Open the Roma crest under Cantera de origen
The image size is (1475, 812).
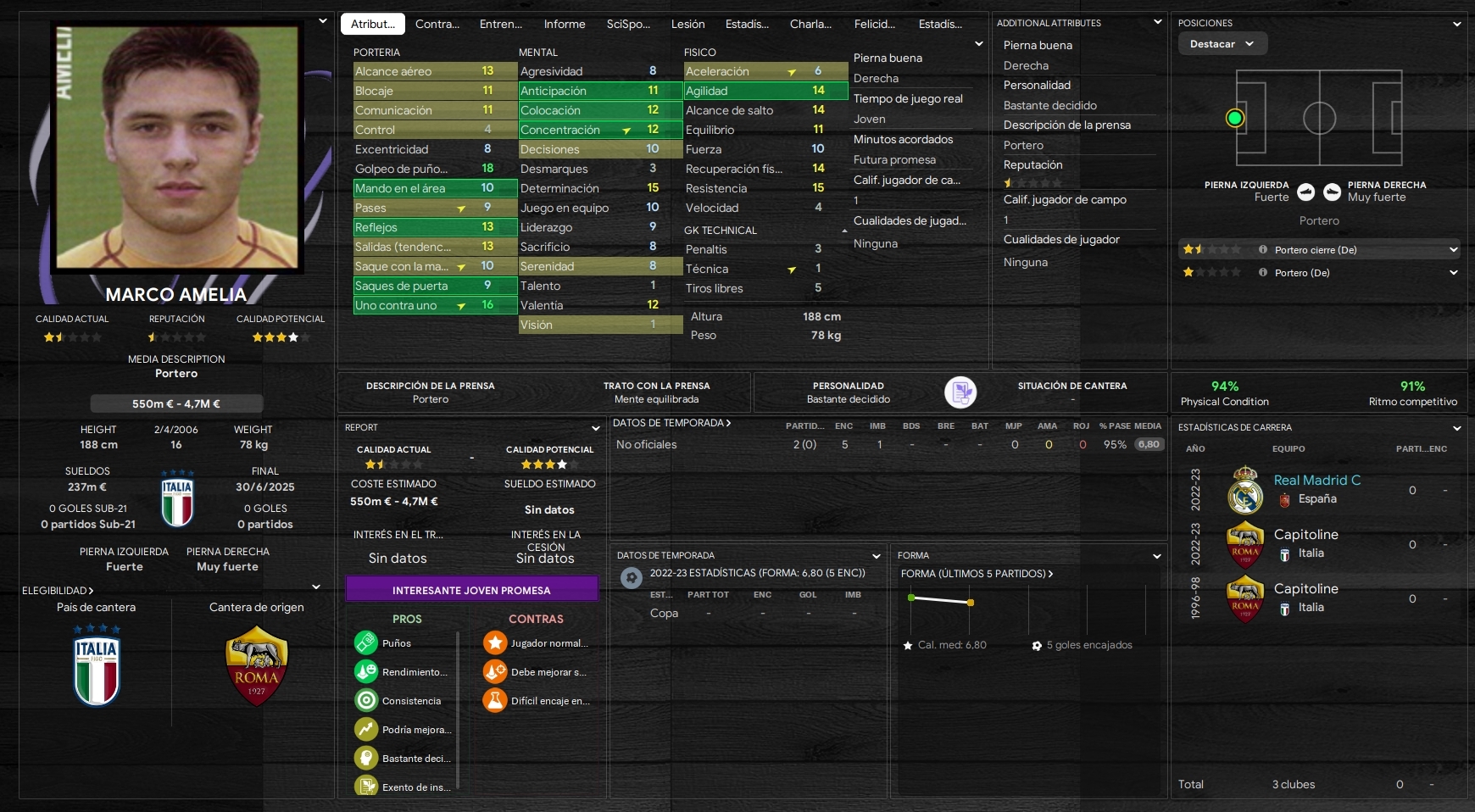(x=257, y=666)
